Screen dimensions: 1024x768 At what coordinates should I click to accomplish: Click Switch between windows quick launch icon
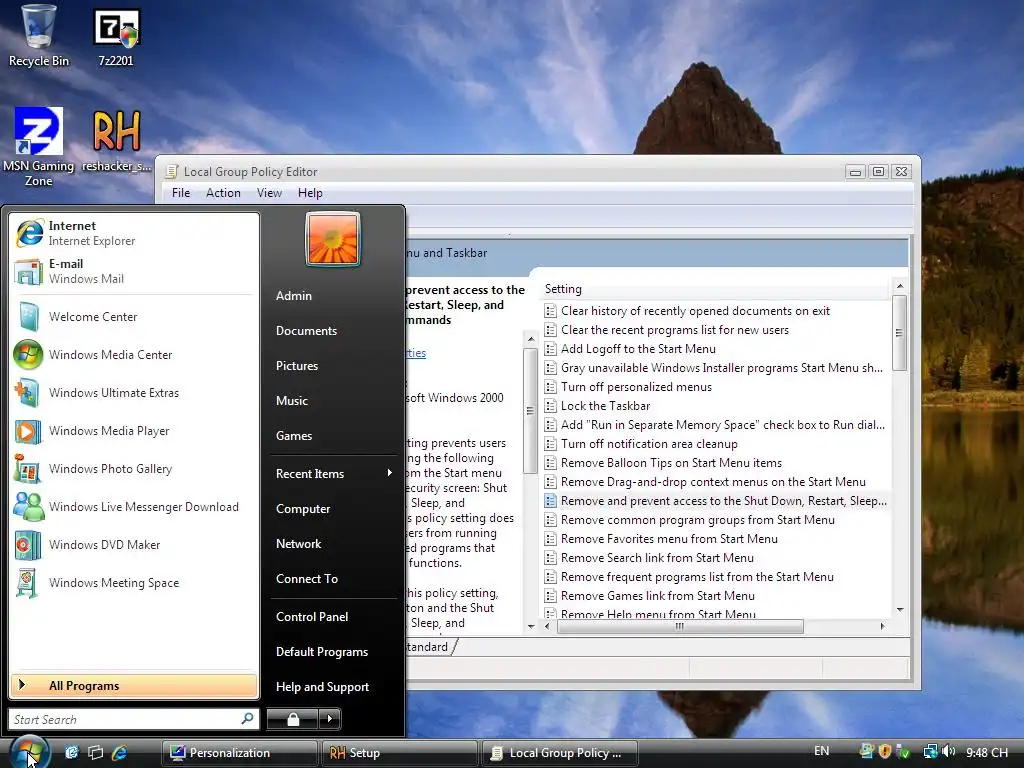pos(95,752)
